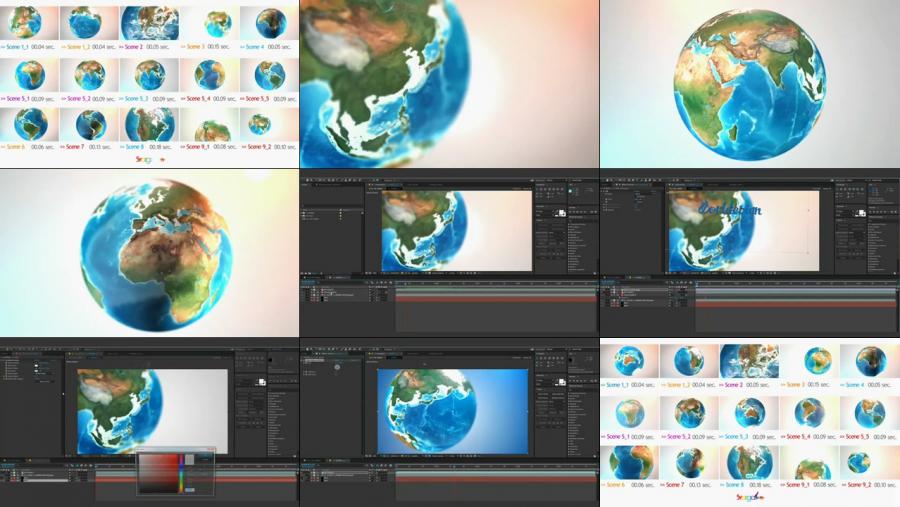Open the large blurred Asia close-up globe preview
This screenshot has width=900, height=507.
(449, 84)
